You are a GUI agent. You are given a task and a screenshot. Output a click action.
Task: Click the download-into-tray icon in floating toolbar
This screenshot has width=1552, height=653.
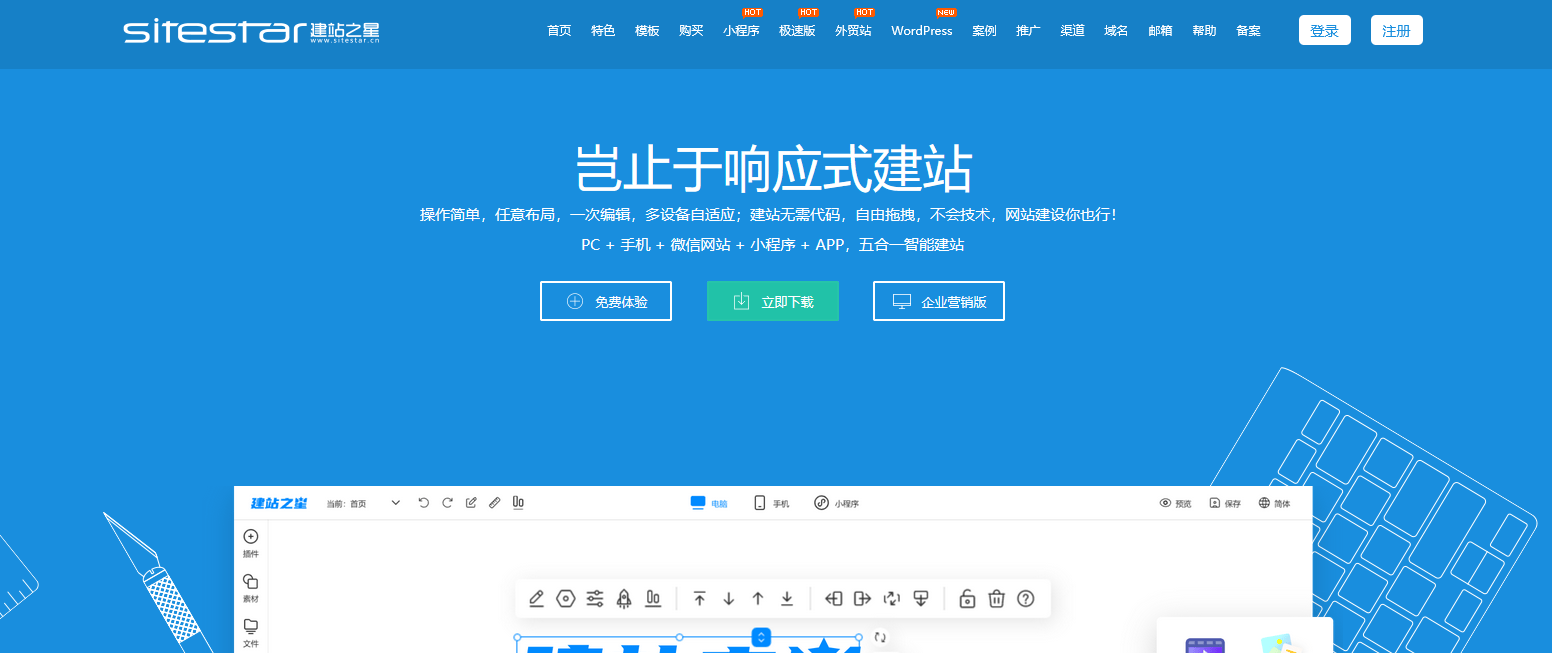pyautogui.click(x=921, y=599)
